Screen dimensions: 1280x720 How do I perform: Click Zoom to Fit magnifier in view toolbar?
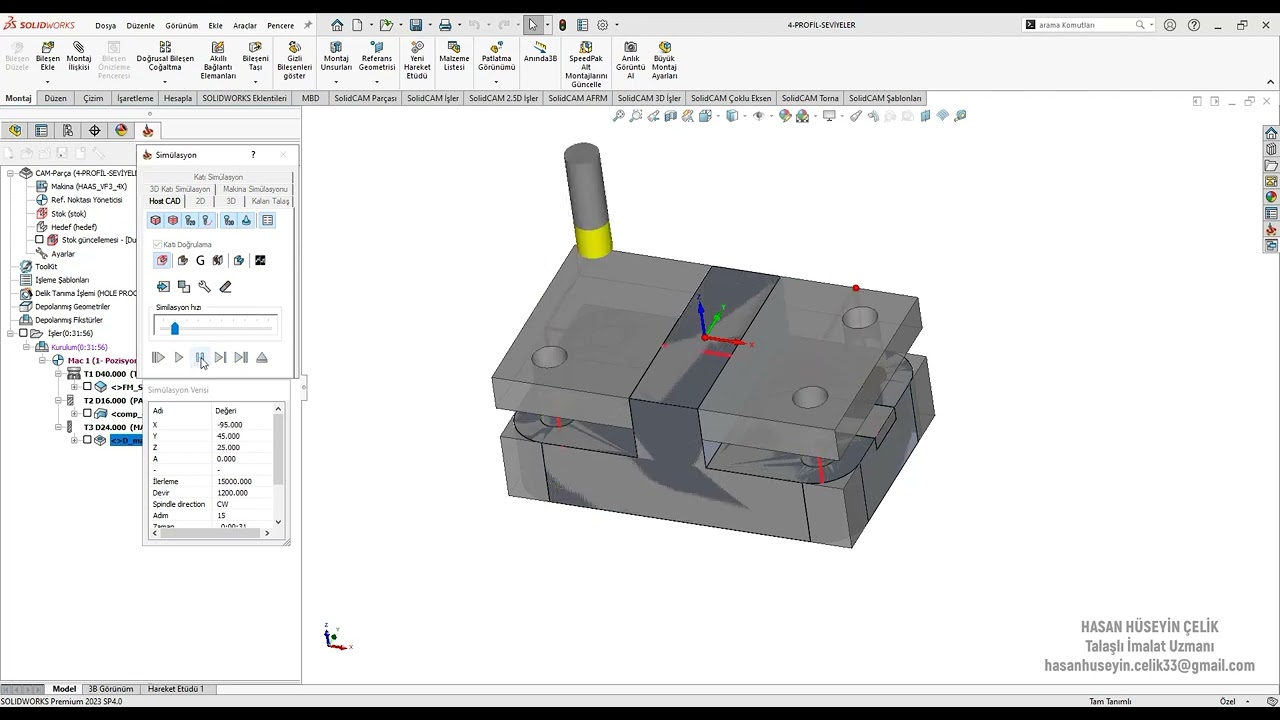click(619, 116)
